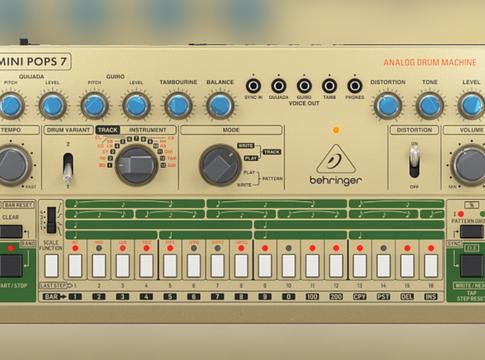This screenshot has width=485, height=360.
Task: Click the PATTERN GROUP black button
Action: coord(472,231)
